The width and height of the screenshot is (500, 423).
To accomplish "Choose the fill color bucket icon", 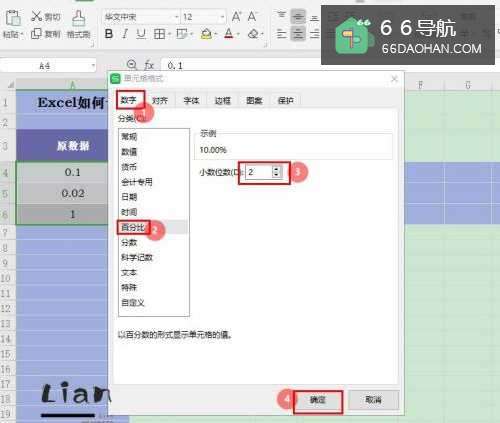I will [206, 34].
